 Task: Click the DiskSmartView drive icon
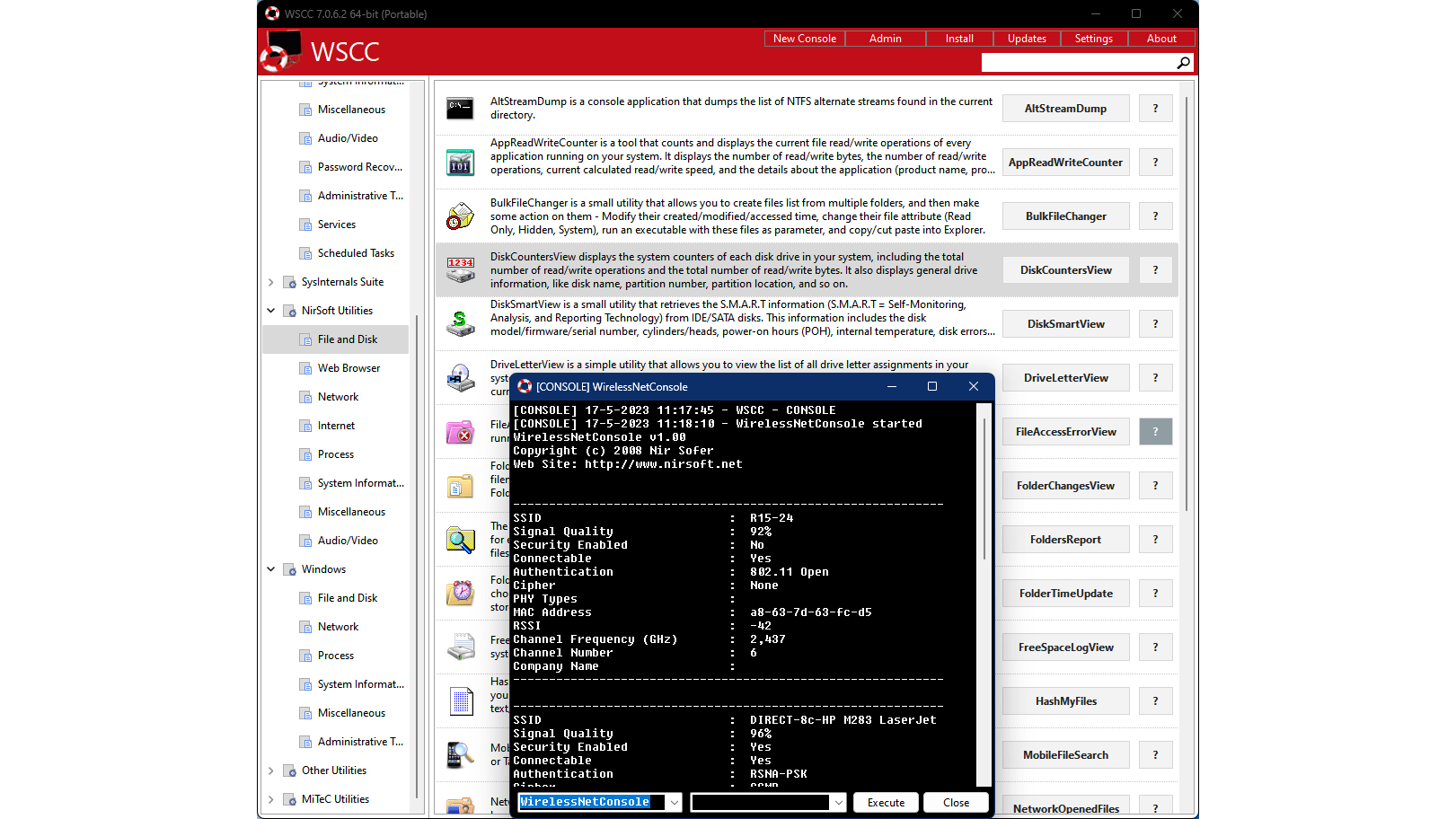click(460, 324)
